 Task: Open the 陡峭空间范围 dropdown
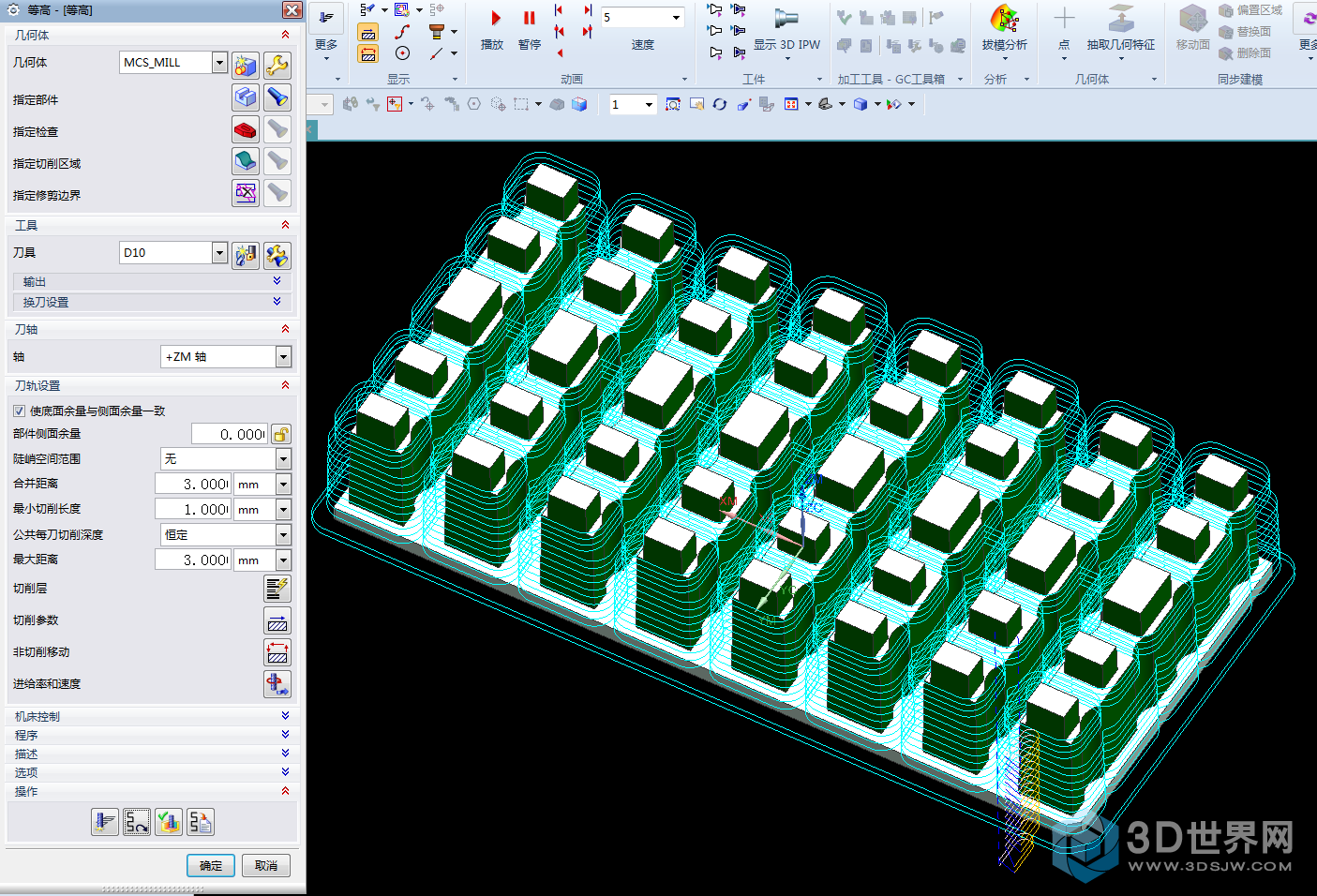(283, 458)
